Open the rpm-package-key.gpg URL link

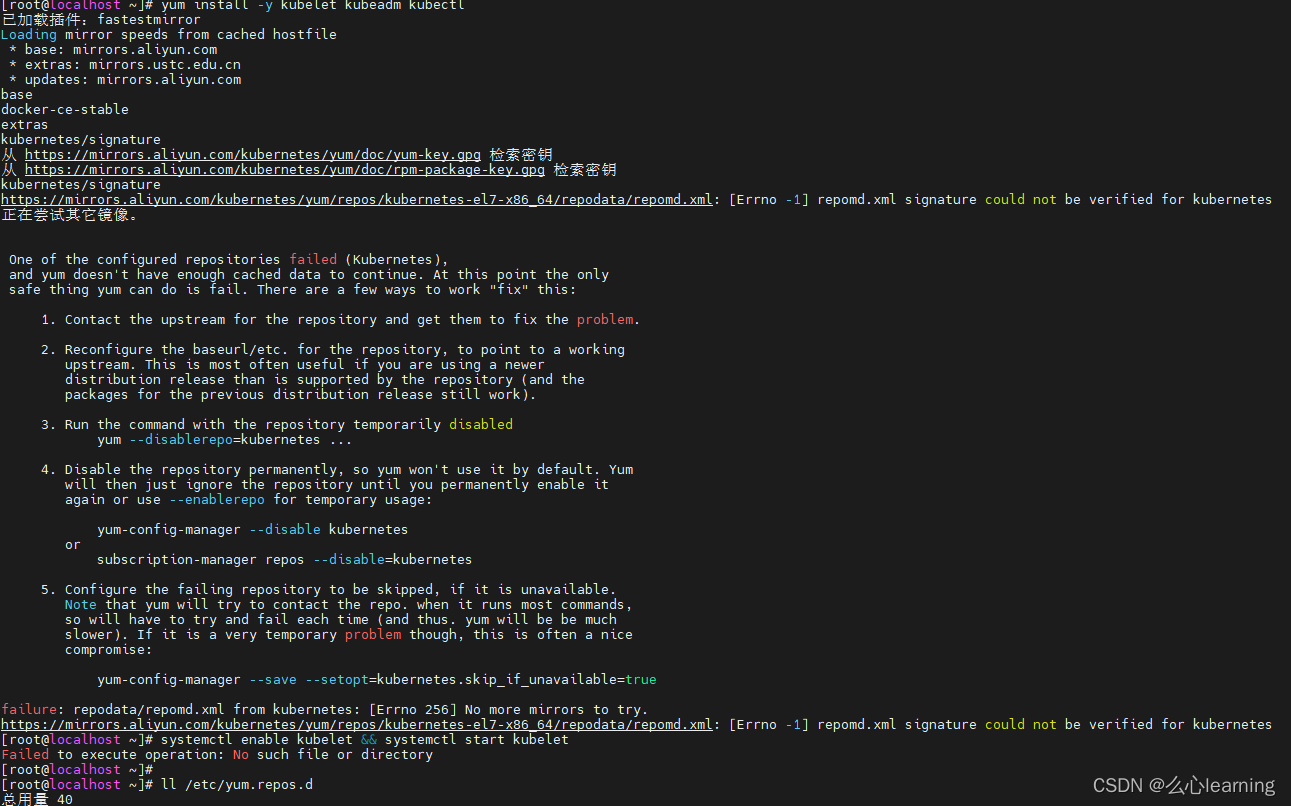(285, 170)
